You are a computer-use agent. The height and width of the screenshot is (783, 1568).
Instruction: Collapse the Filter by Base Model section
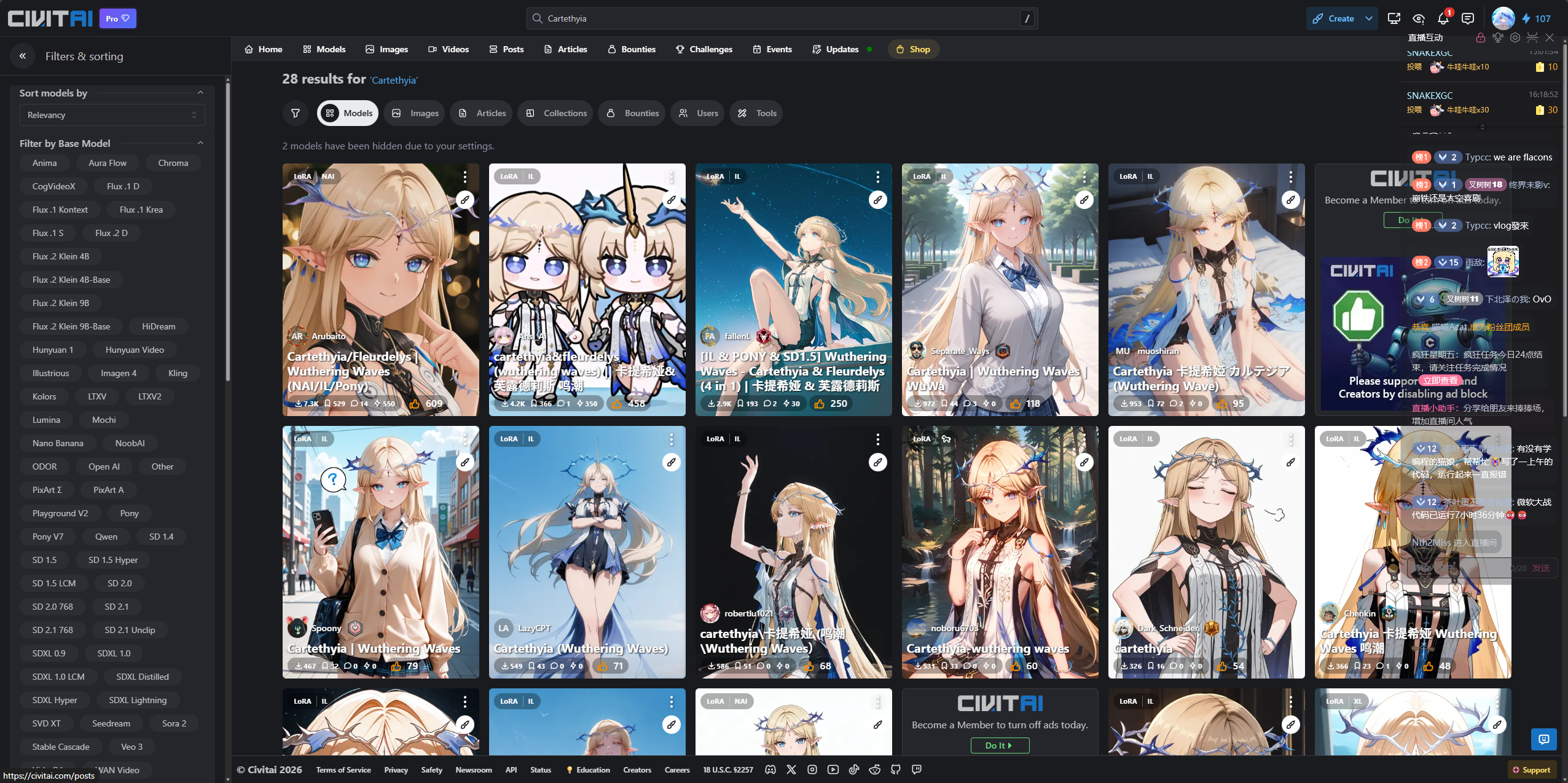point(200,143)
